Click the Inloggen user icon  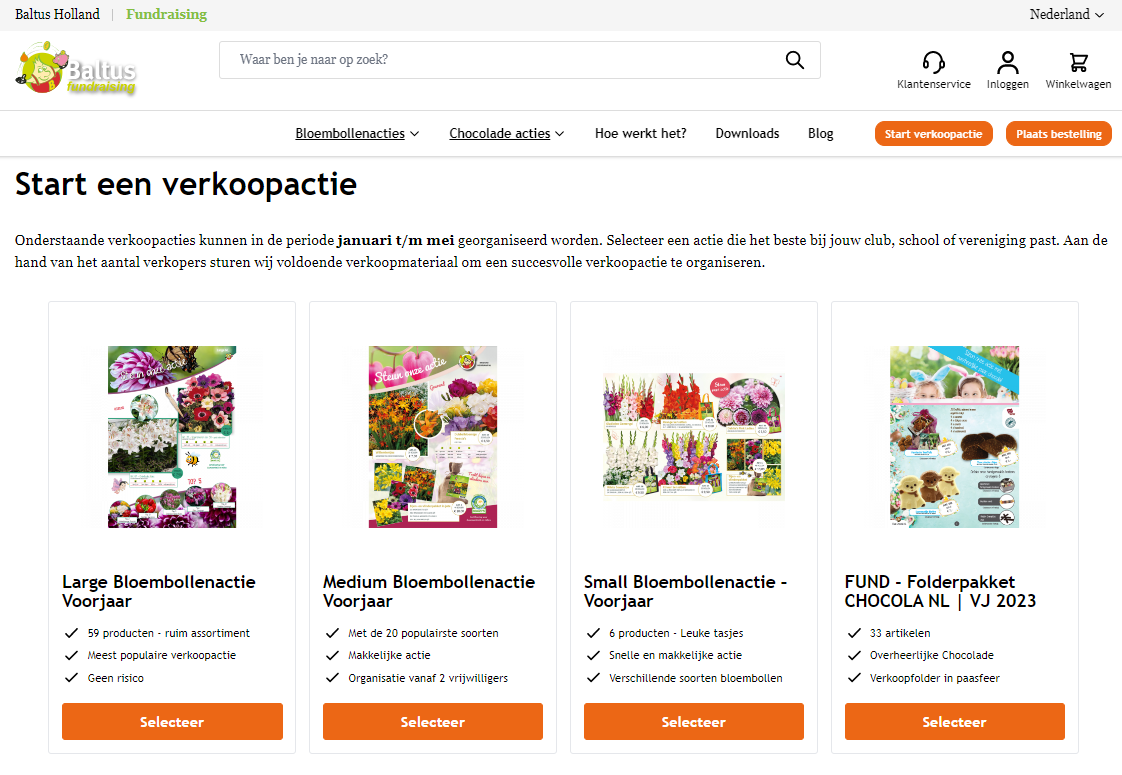point(1008,62)
